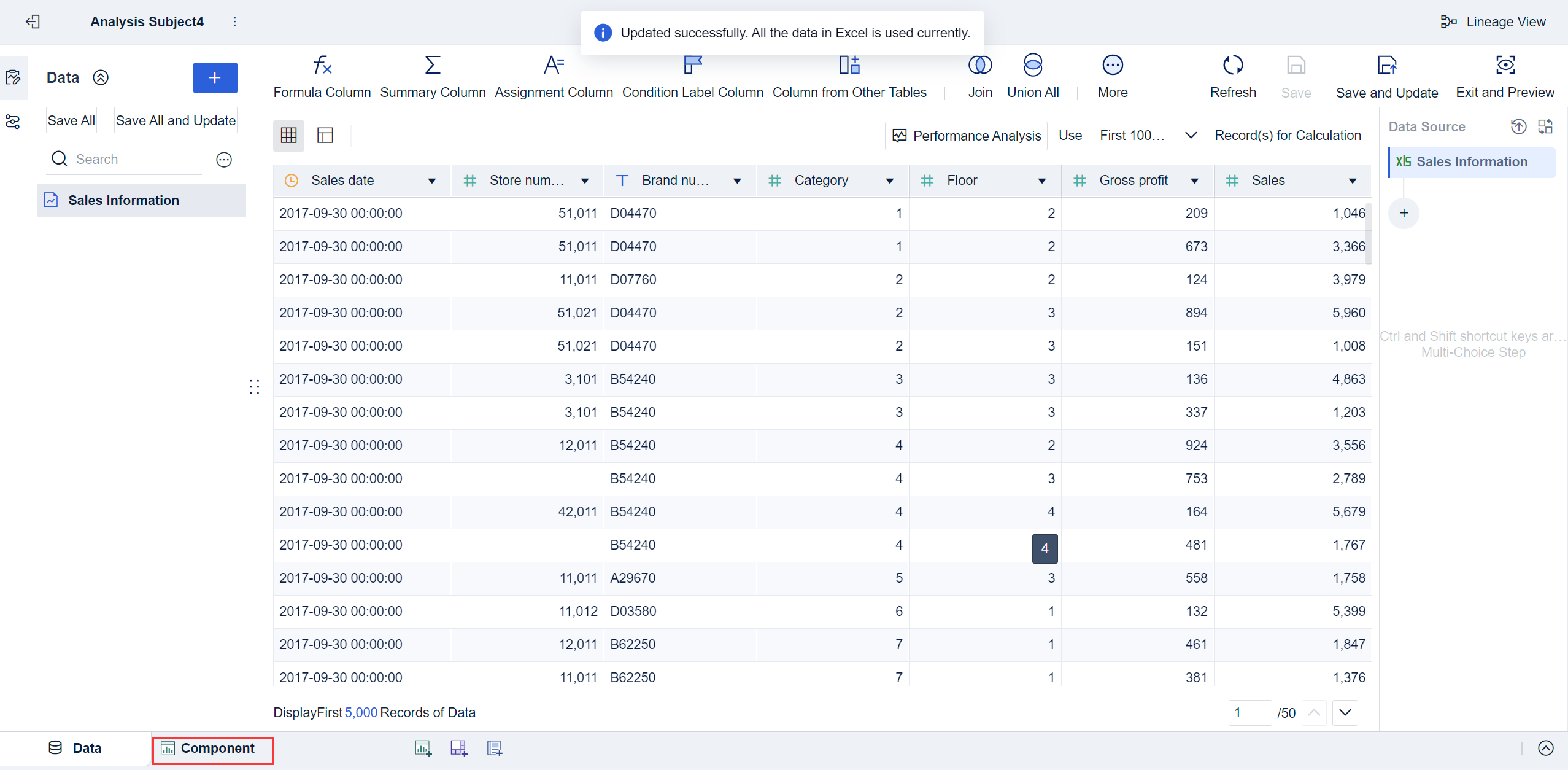
Task: Open Lineage View
Action: tap(1494, 21)
